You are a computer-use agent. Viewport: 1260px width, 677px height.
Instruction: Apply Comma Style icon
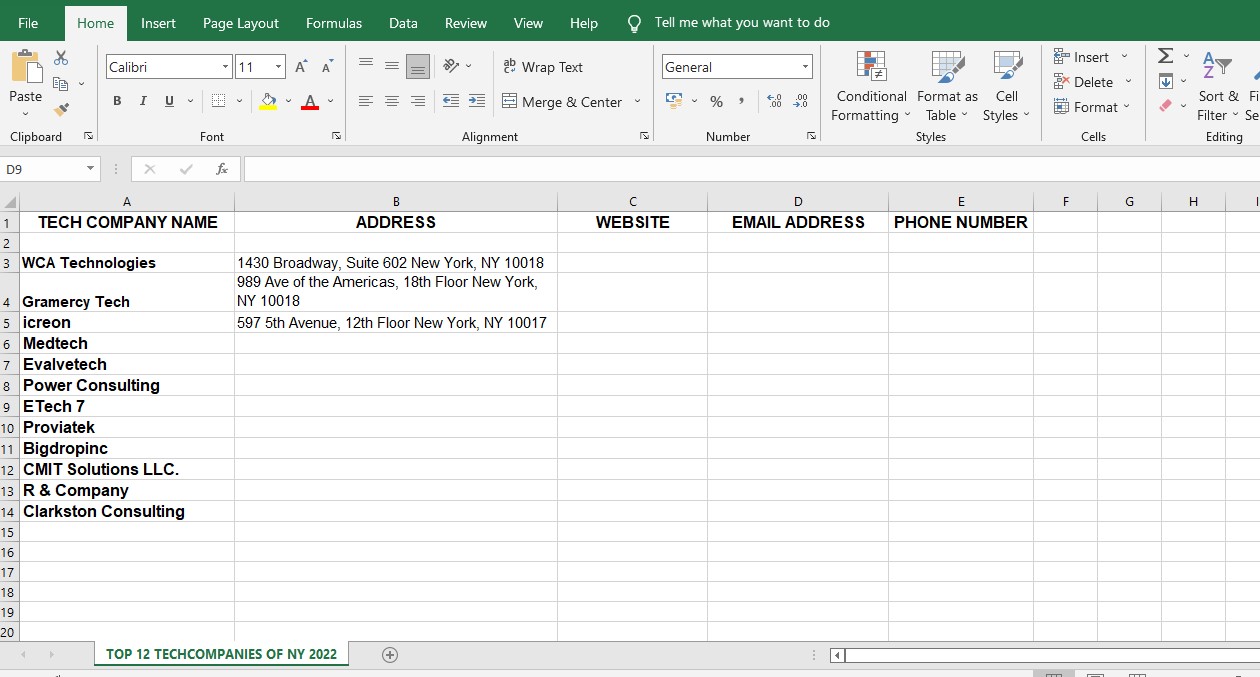[741, 101]
